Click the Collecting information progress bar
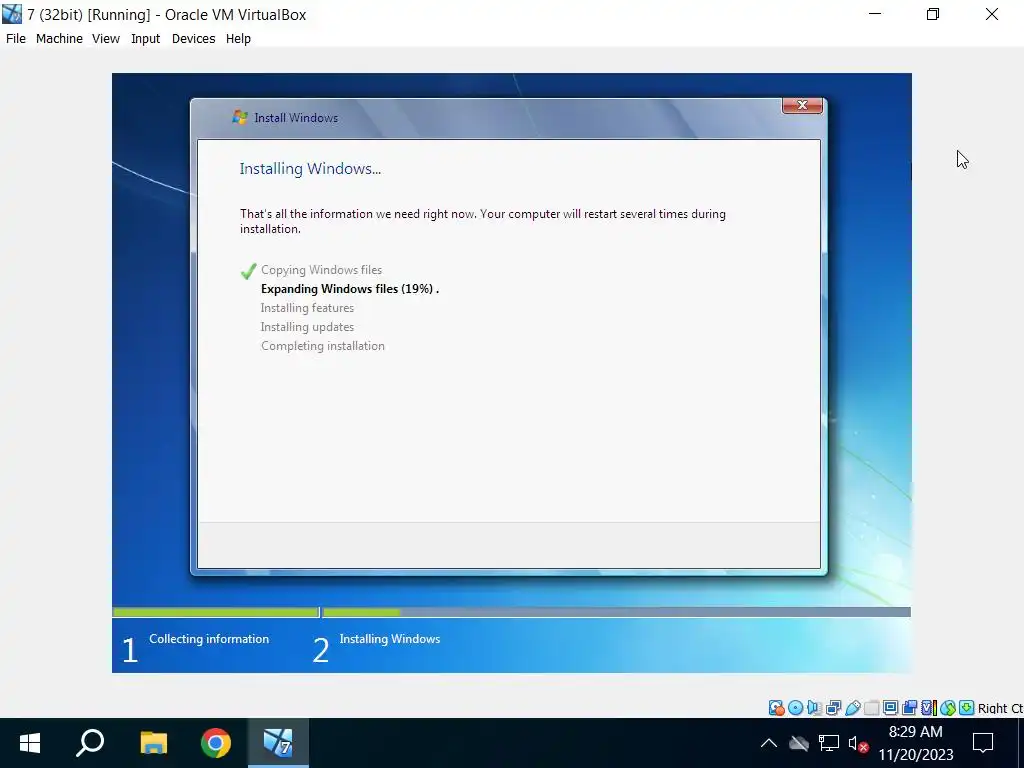 click(x=216, y=613)
